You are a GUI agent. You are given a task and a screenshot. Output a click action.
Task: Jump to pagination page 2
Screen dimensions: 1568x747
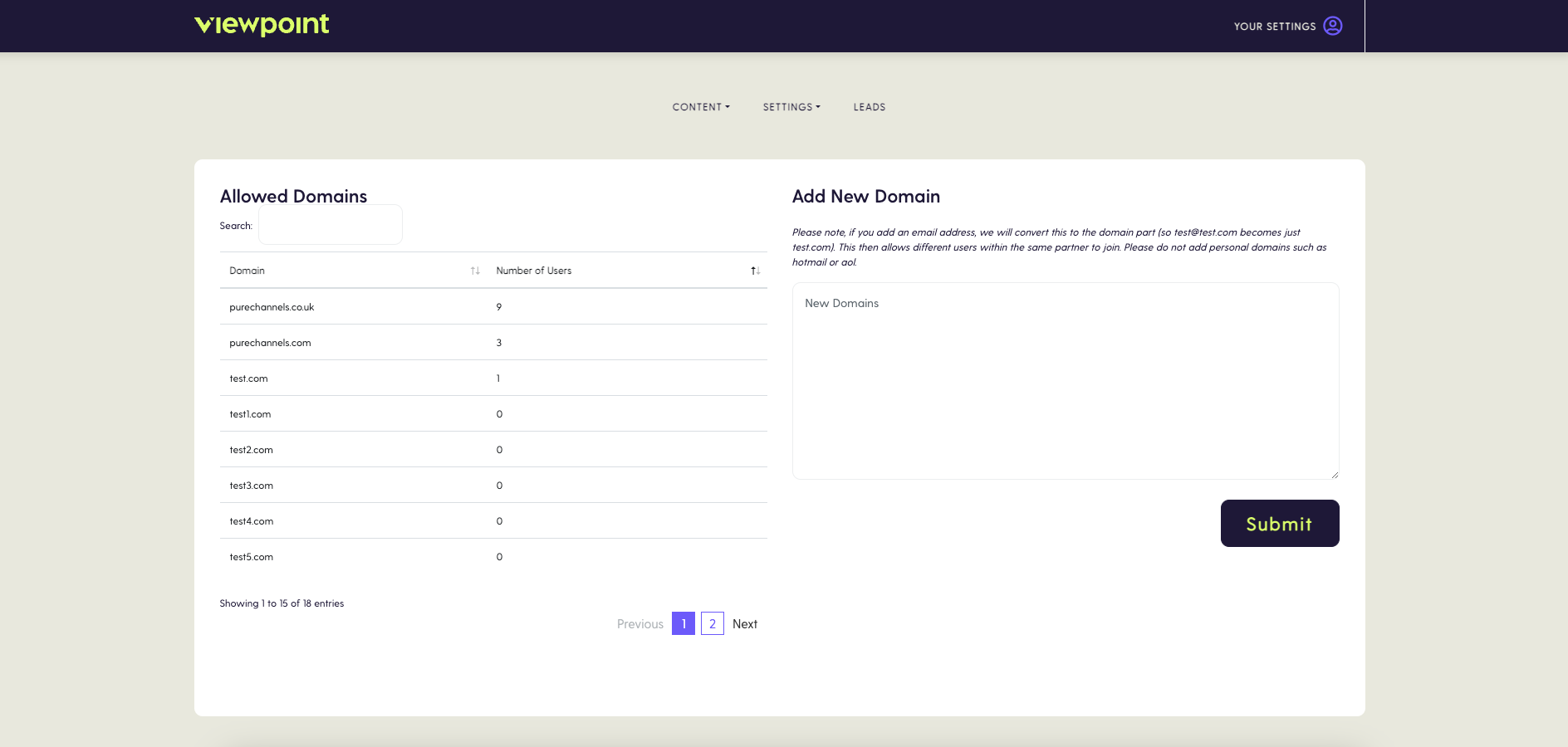(x=713, y=623)
